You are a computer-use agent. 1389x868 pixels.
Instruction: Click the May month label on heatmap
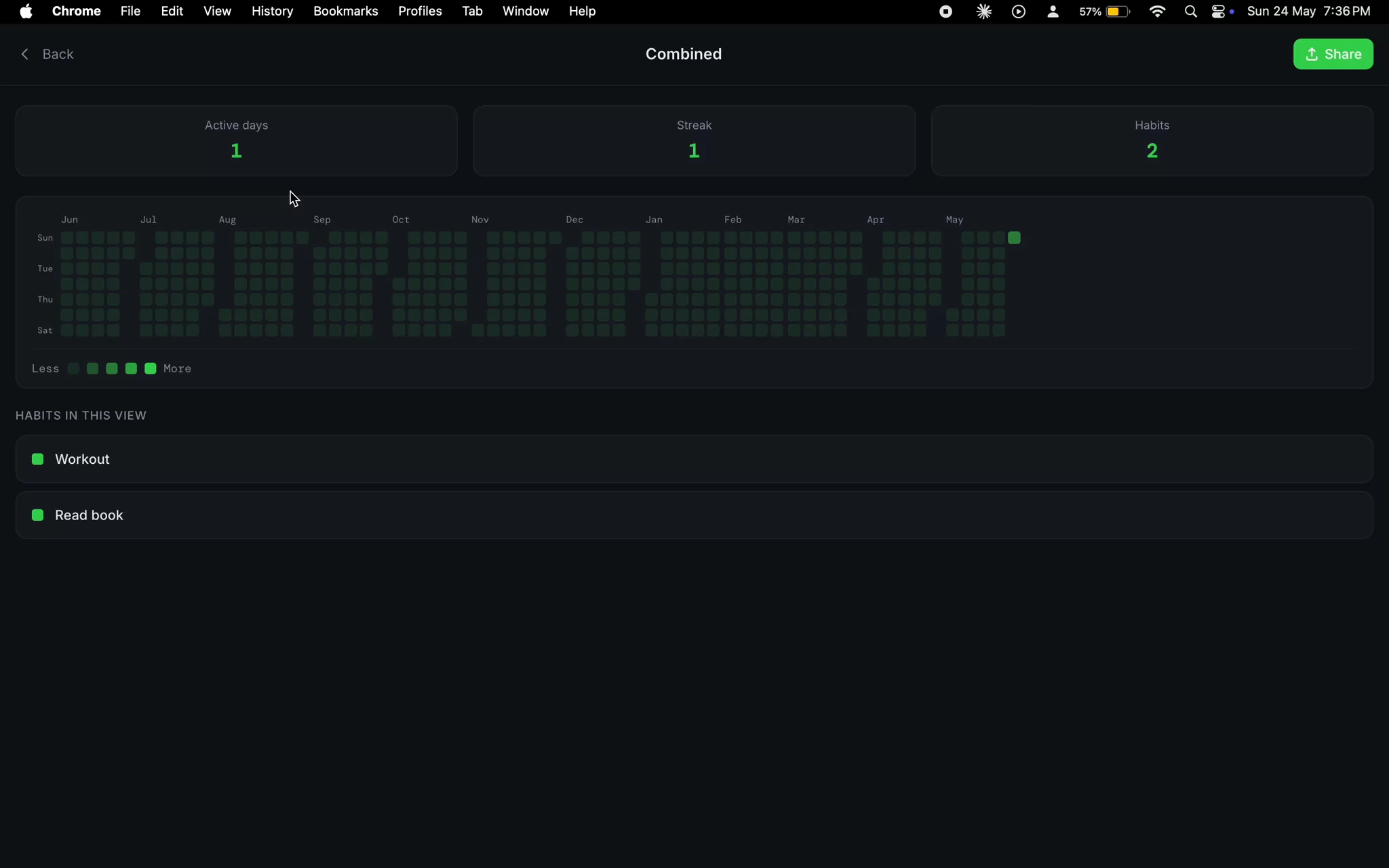tap(954, 220)
